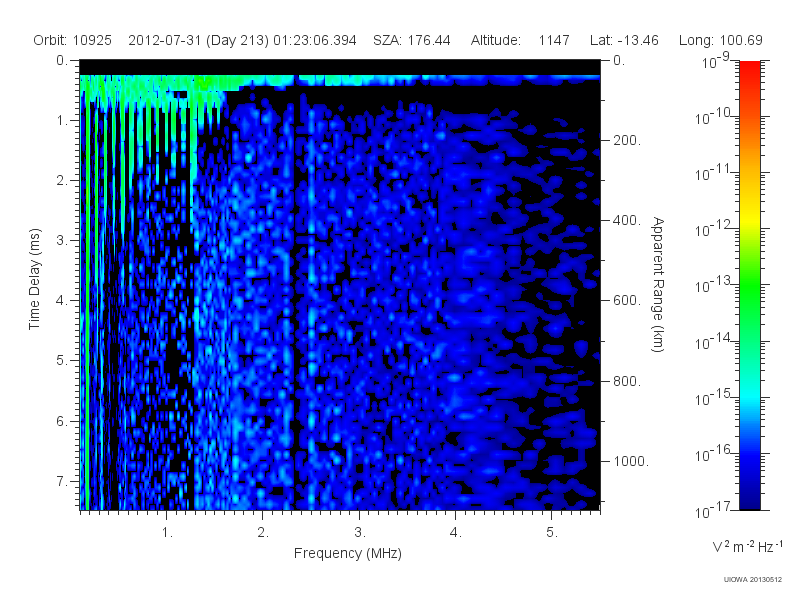The image size is (800, 600).
Task: Click the '10⁻¹⁶' color scale tick label
Action: [x=715, y=454]
